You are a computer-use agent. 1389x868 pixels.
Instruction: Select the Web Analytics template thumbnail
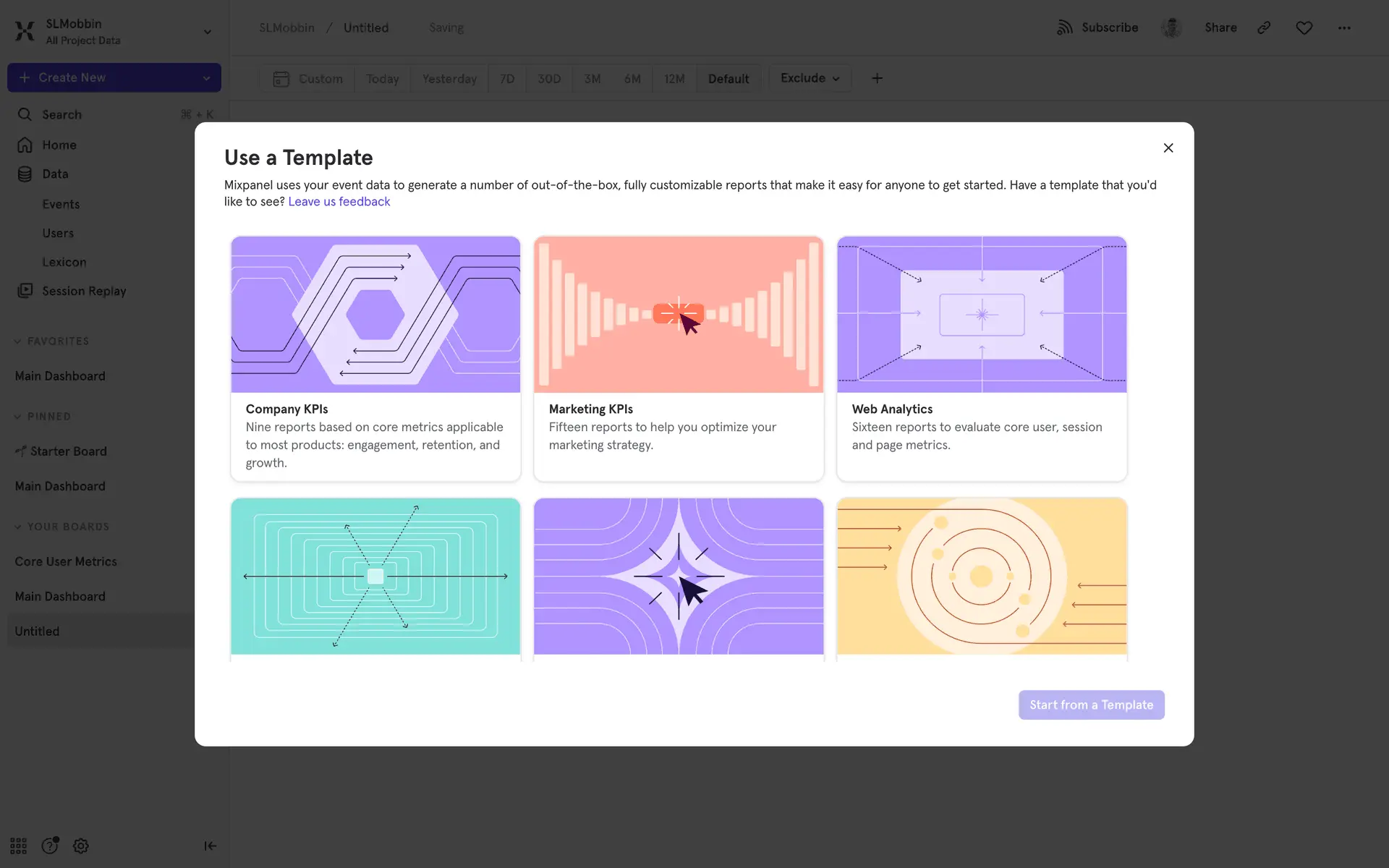coord(981,315)
